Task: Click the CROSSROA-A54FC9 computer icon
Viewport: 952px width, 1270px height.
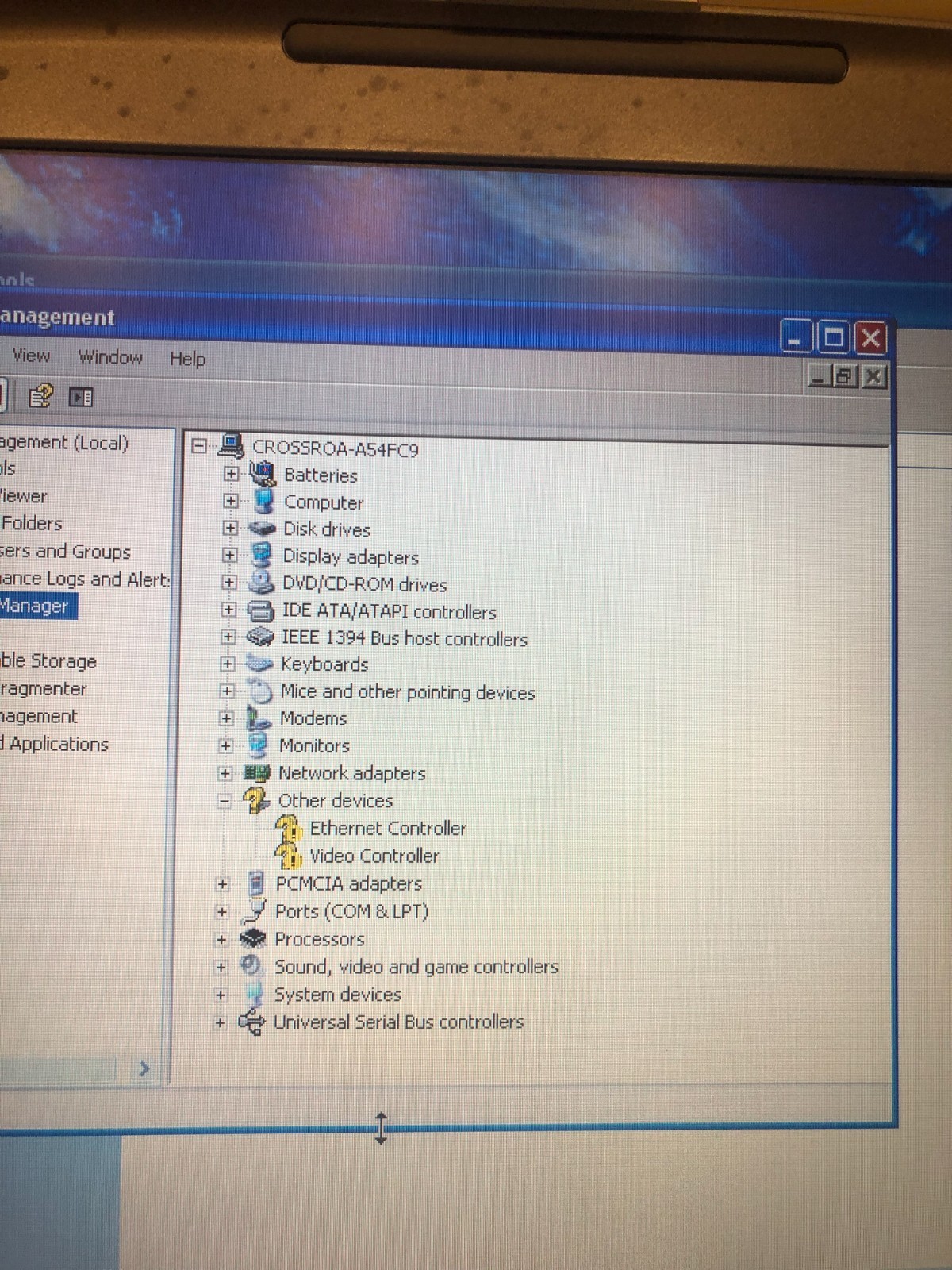Action: point(230,446)
